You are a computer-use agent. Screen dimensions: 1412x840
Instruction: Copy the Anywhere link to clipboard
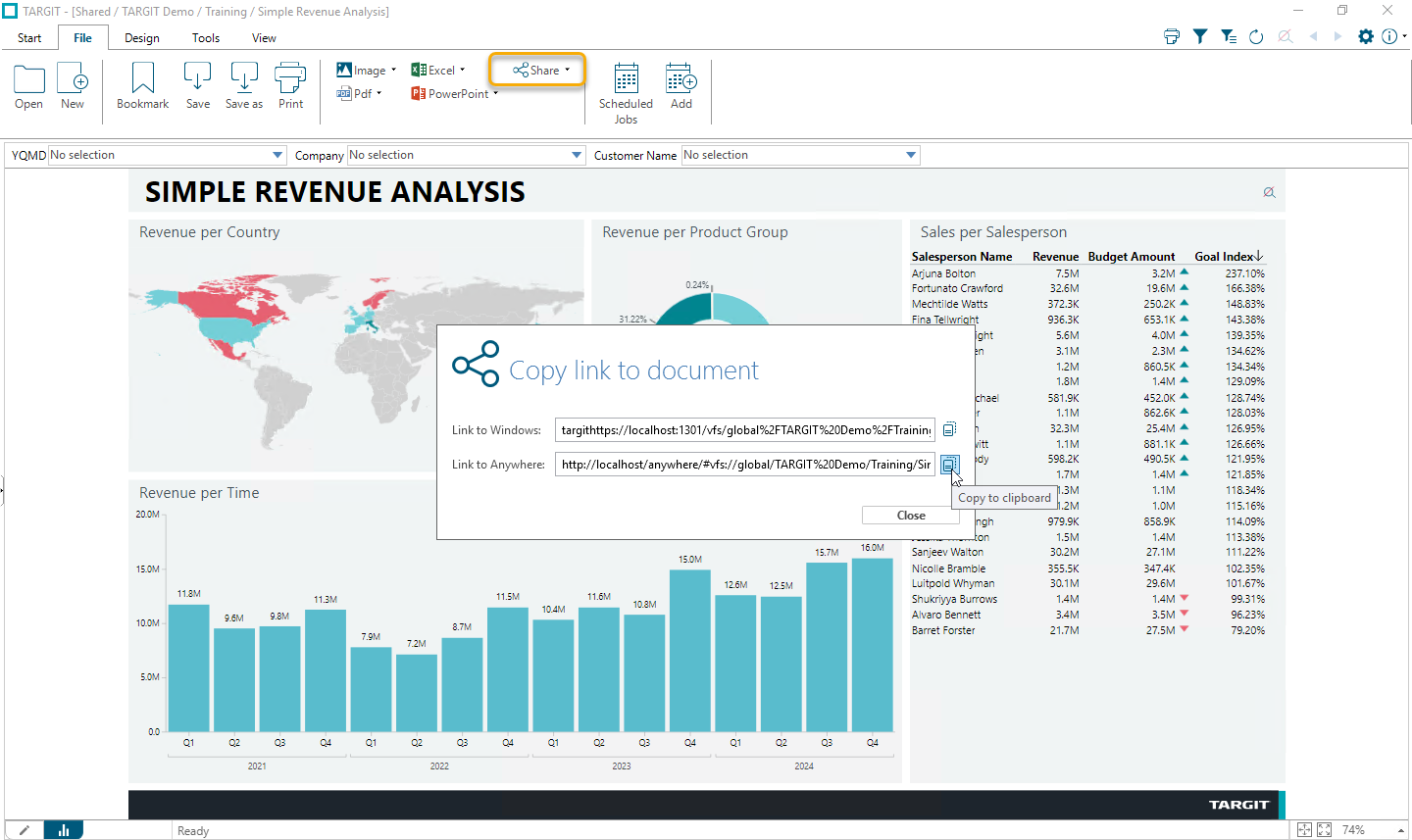click(949, 465)
